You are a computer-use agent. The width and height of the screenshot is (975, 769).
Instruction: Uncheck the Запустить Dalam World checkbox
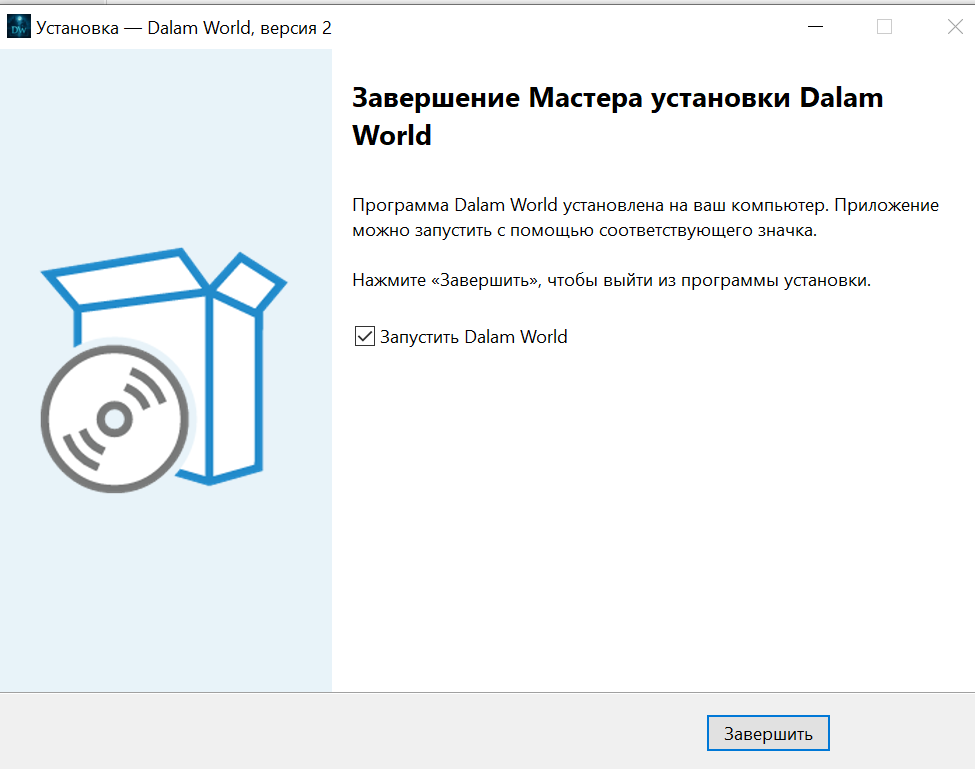(x=364, y=336)
